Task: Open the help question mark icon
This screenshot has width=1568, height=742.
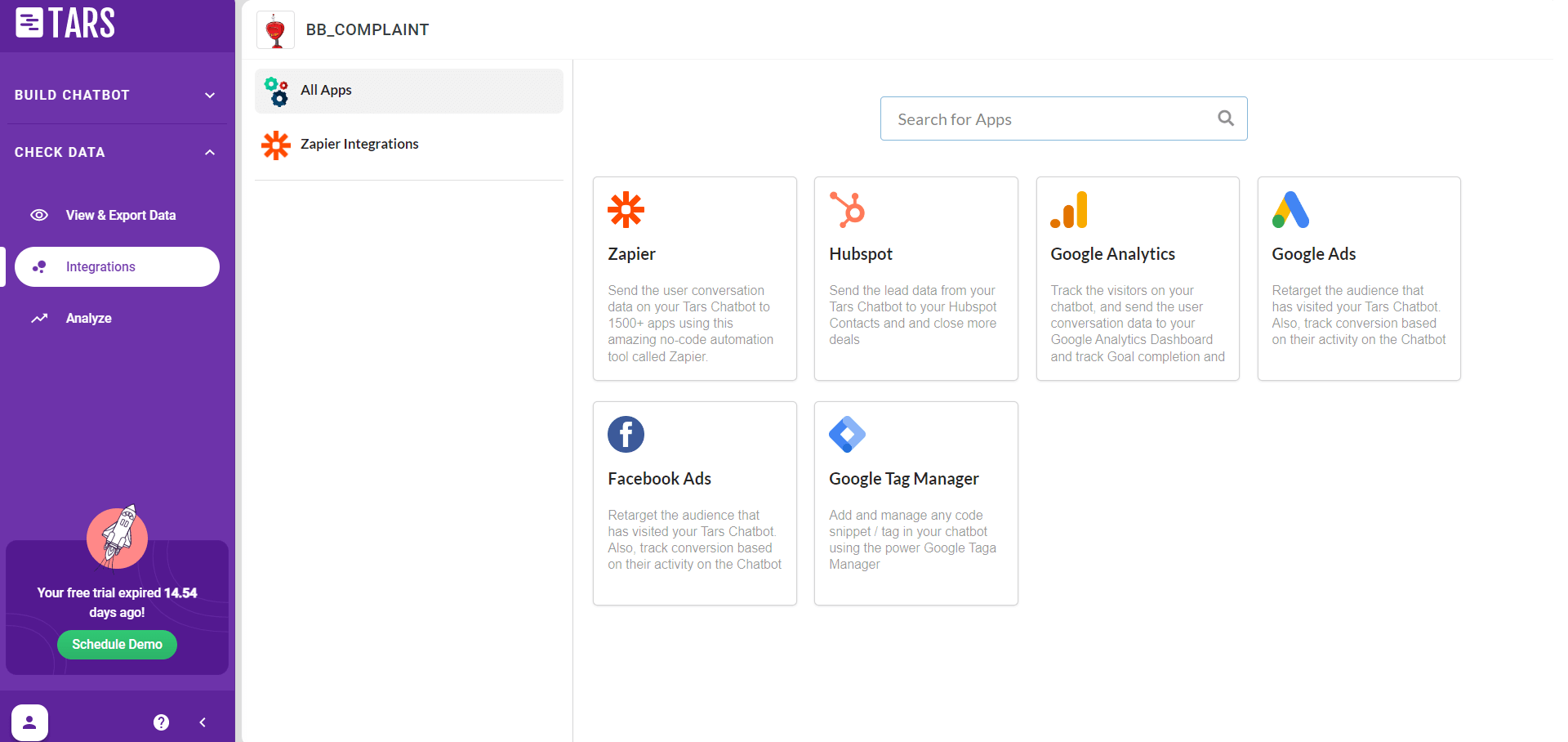Action: tap(162, 722)
